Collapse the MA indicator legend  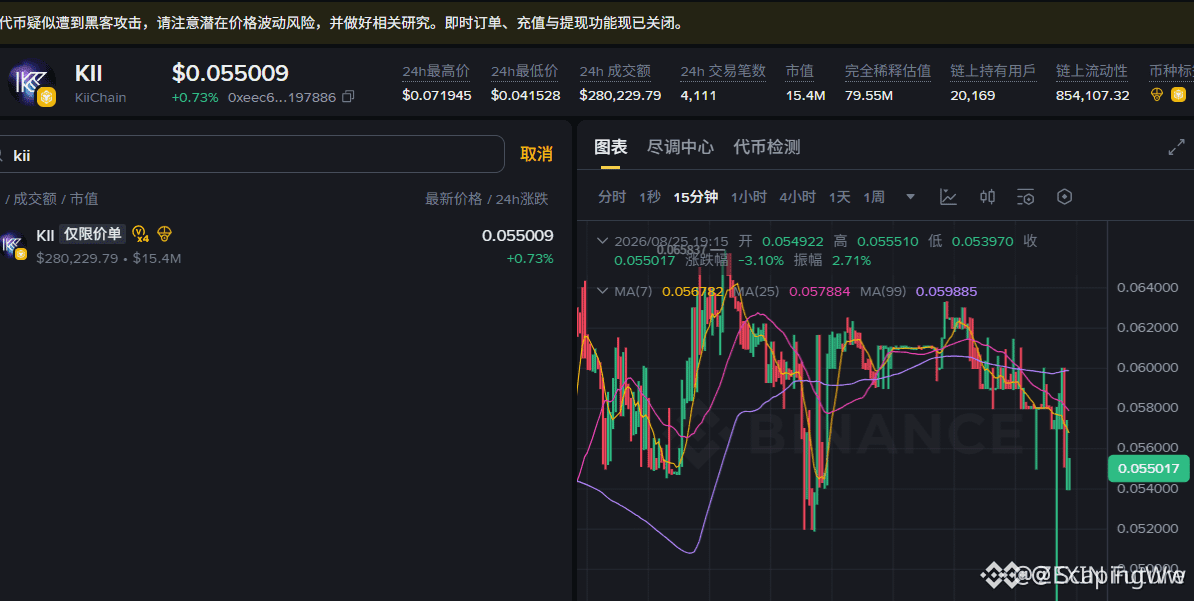coord(602,291)
